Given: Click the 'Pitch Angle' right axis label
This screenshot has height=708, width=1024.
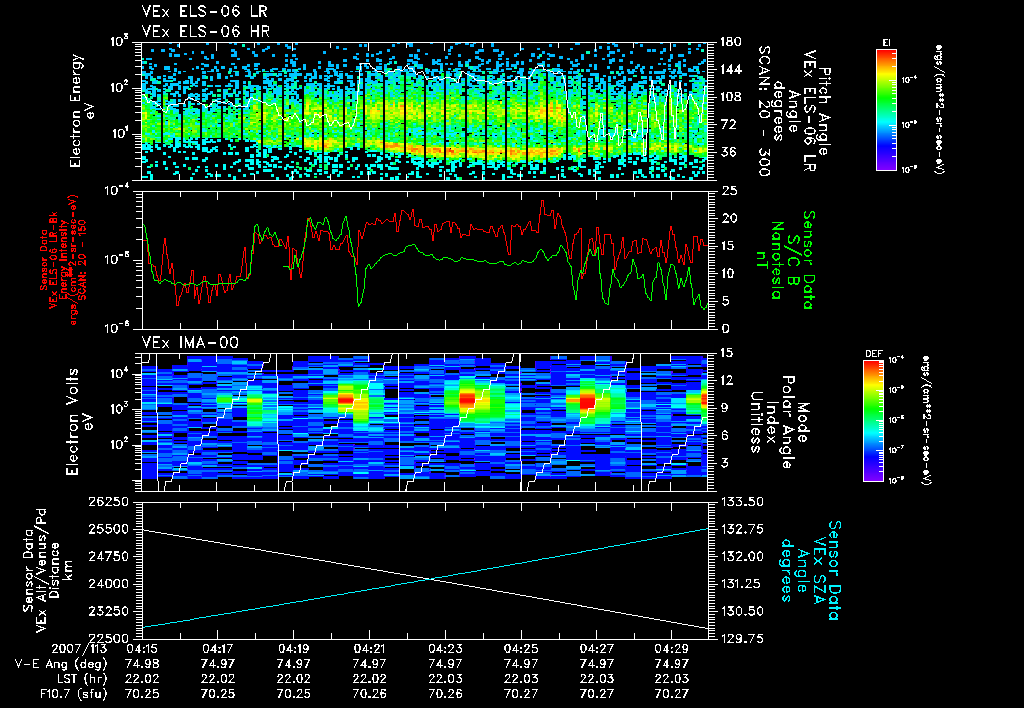Looking at the screenshot, I should coord(793,111).
